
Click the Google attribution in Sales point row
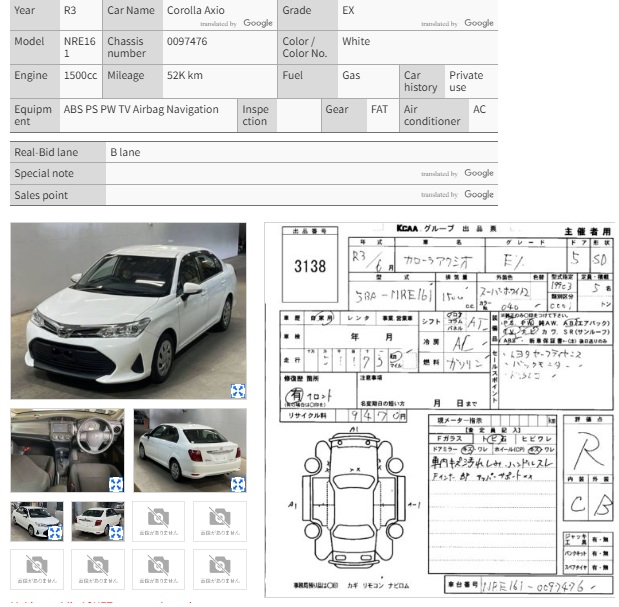[479, 194]
